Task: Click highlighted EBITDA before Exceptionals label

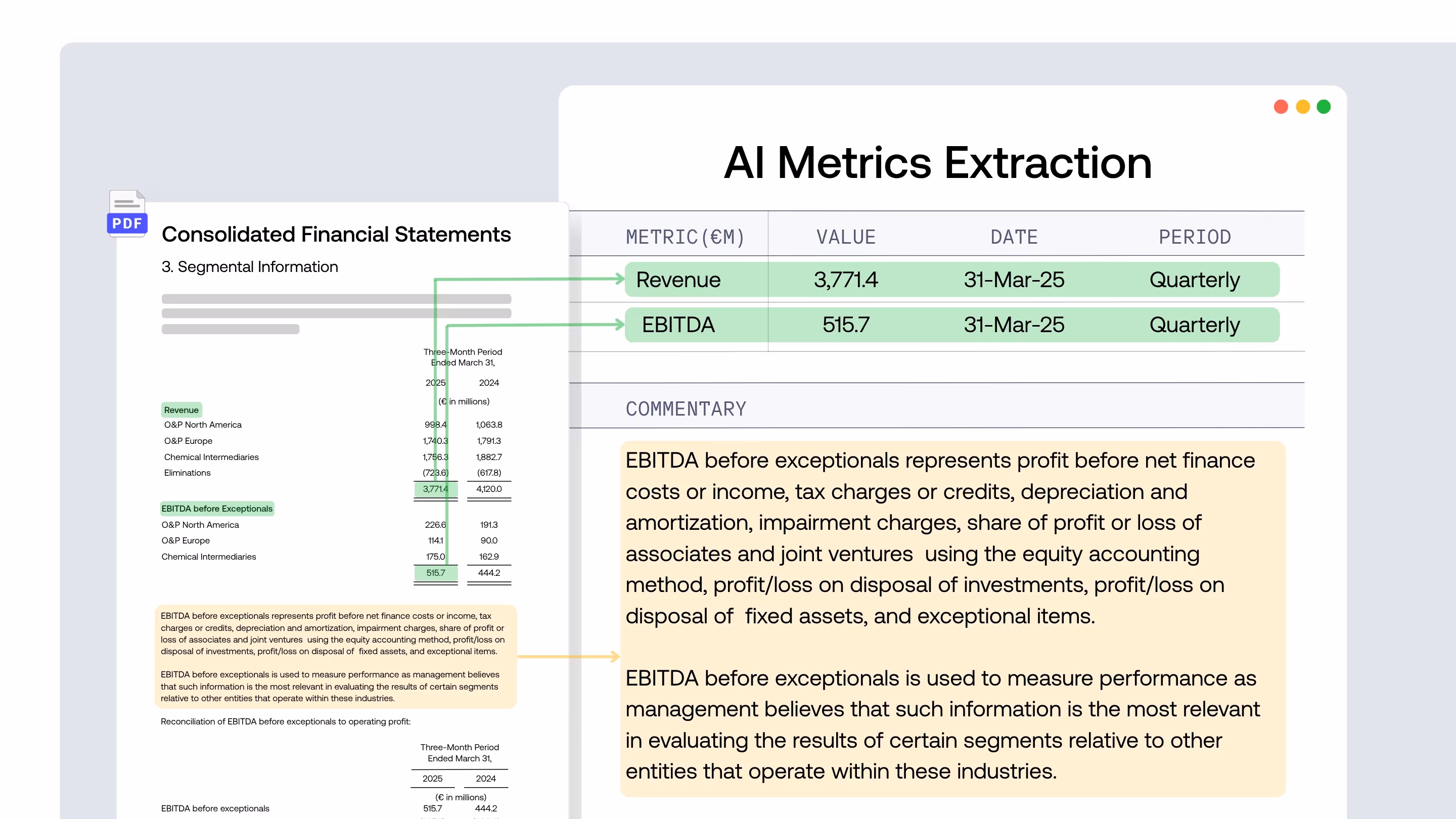Action: tap(217, 509)
